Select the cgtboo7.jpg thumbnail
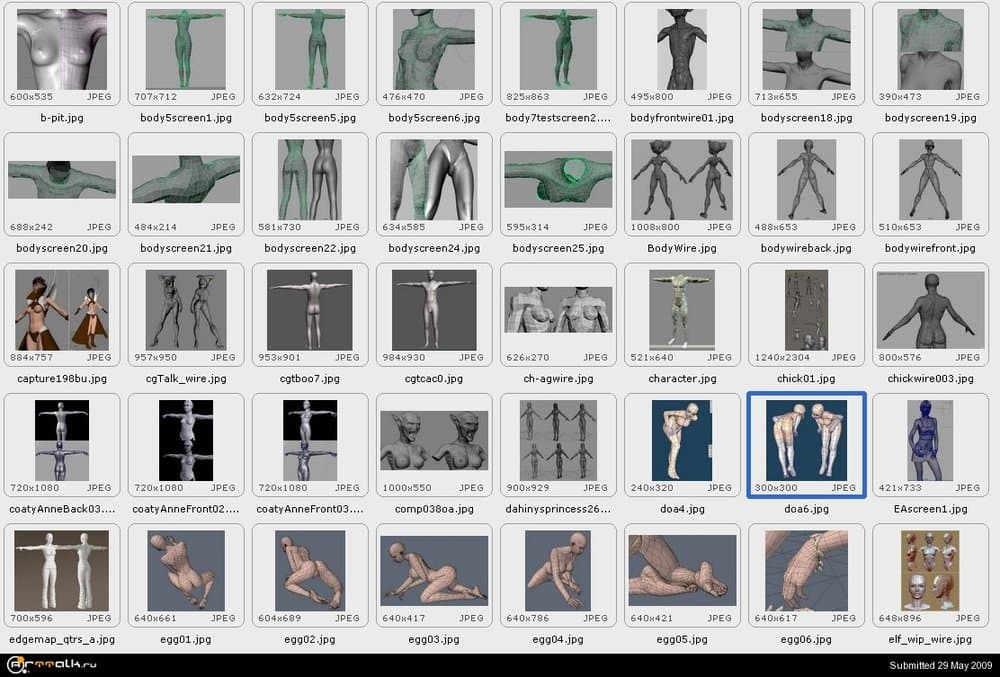Image resolution: width=1000 pixels, height=677 pixels. tap(310, 310)
